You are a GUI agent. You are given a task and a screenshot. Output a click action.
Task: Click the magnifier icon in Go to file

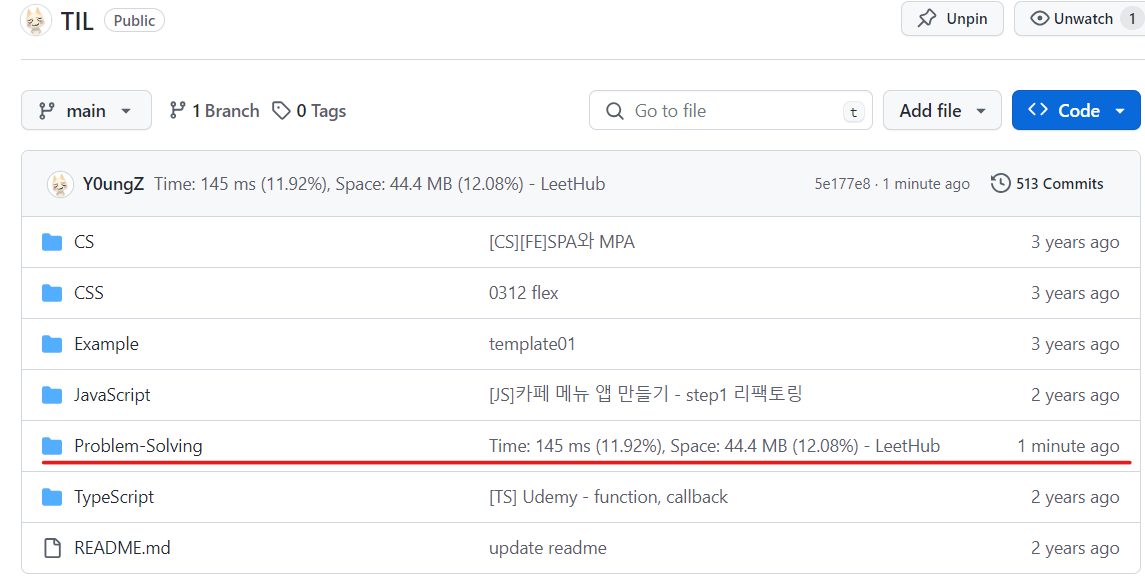pos(615,111)
